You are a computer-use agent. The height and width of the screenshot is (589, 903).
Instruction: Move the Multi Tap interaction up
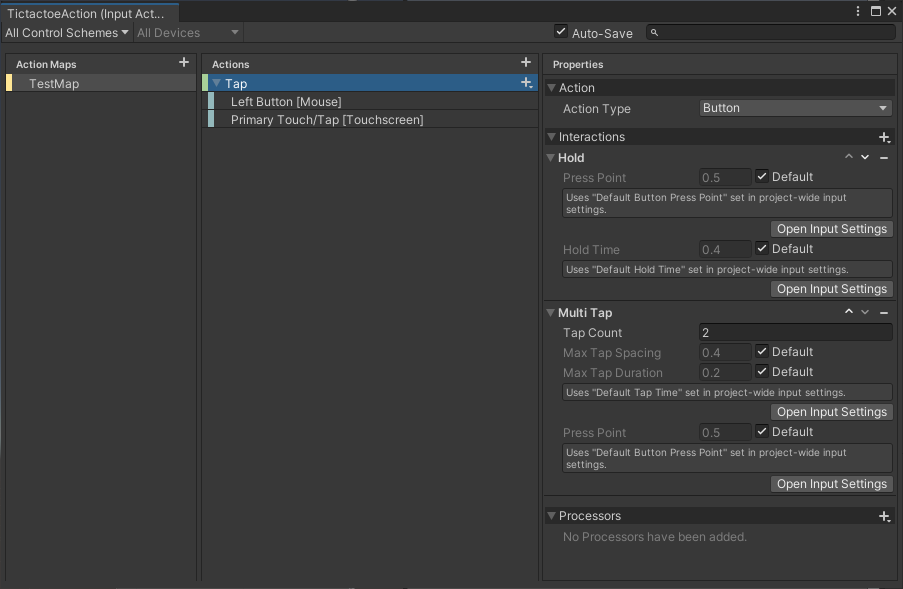[x=848, y=311]
